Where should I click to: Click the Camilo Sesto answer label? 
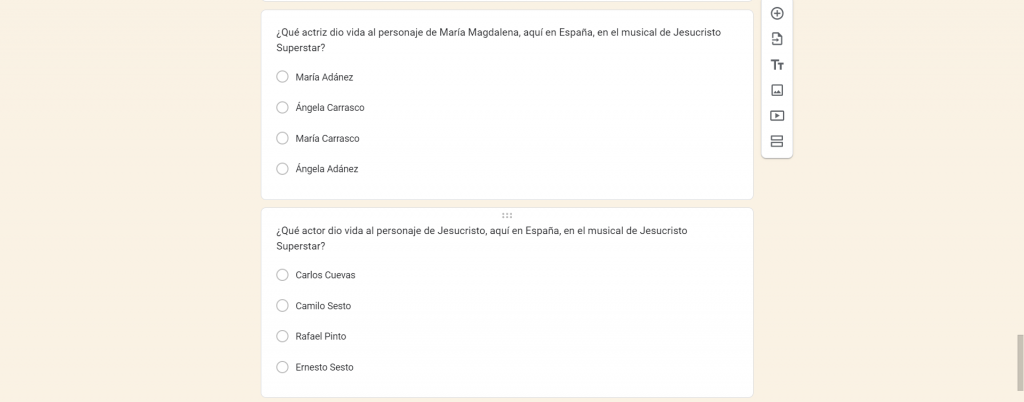pos(323,306)
